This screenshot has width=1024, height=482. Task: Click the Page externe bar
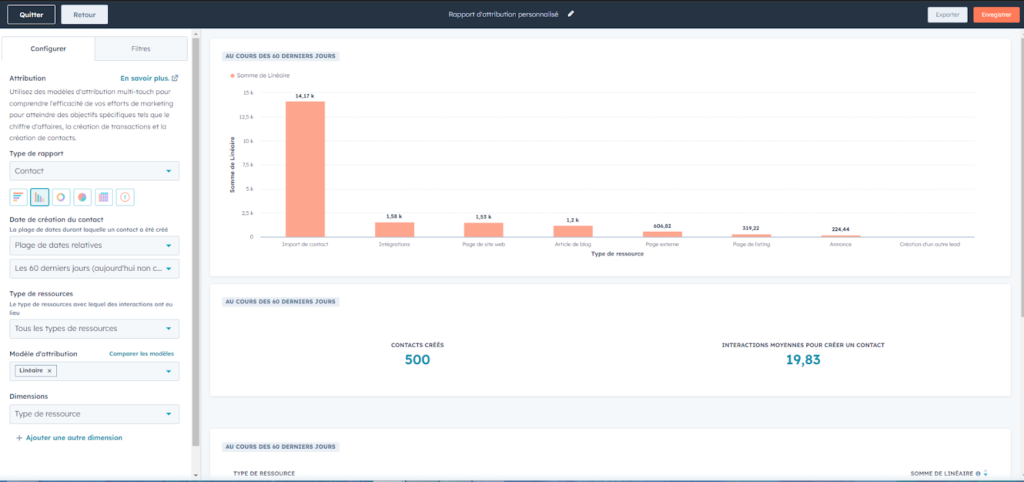point(662,234)
